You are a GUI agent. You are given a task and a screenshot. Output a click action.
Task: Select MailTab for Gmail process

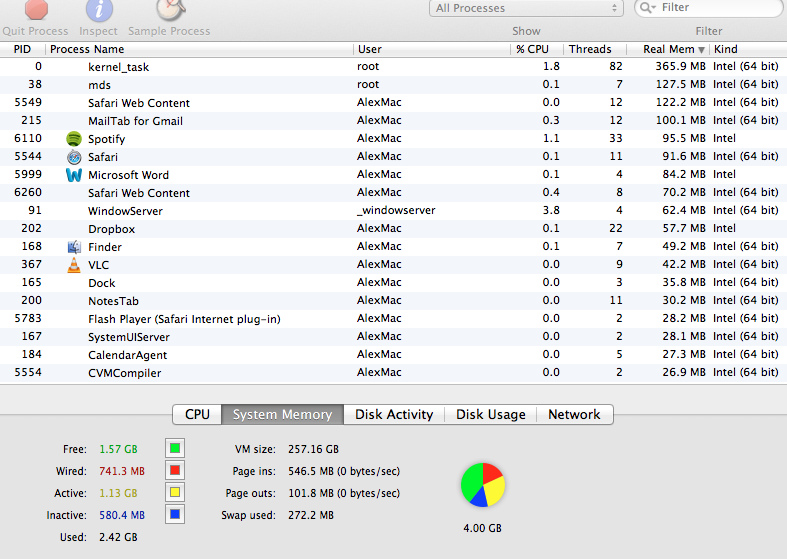click(394, 121)
